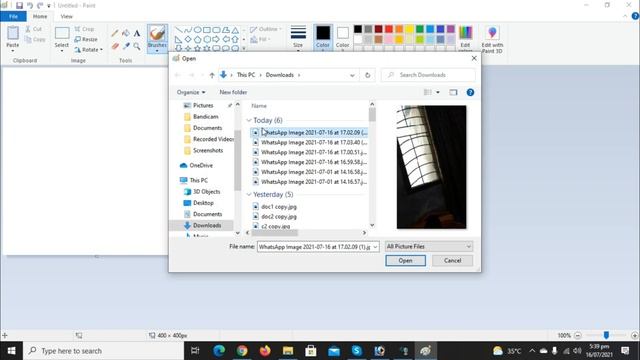
Task: Collapse the Yesterday (5) group
Action: 249,195
